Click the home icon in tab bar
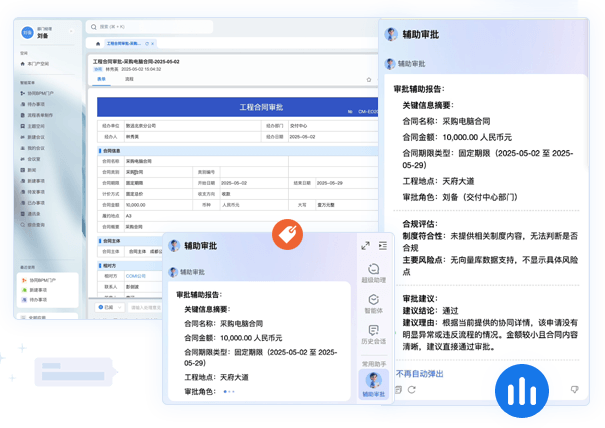 coord(98,44)
